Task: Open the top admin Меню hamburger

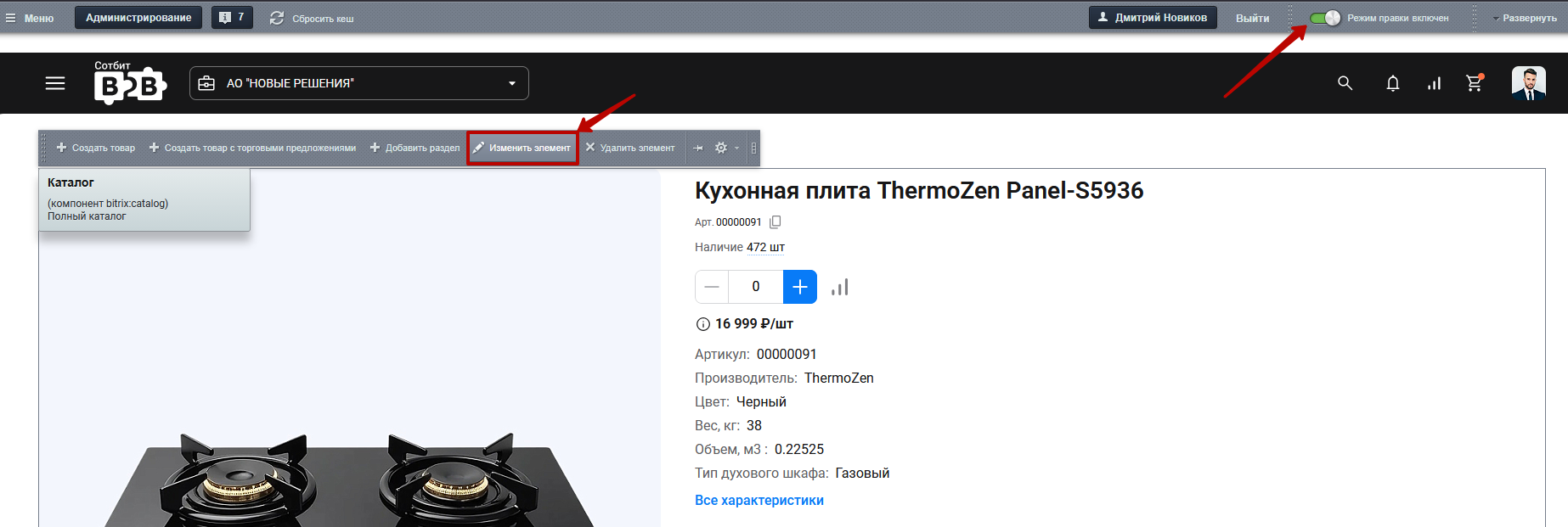Action: point(30,18)
